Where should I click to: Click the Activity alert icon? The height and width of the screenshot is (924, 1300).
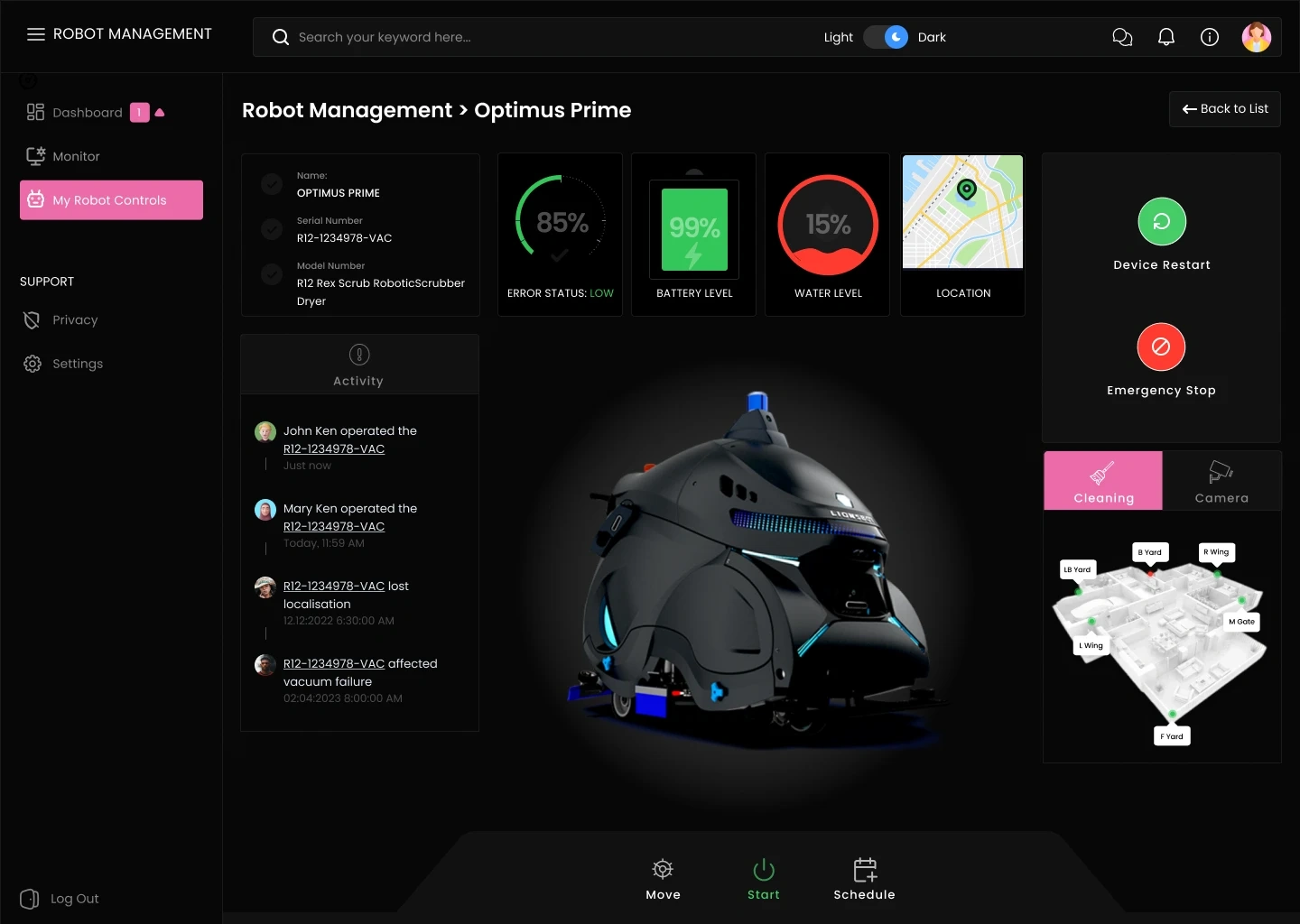pyautogui.click(x=359, y=355)
